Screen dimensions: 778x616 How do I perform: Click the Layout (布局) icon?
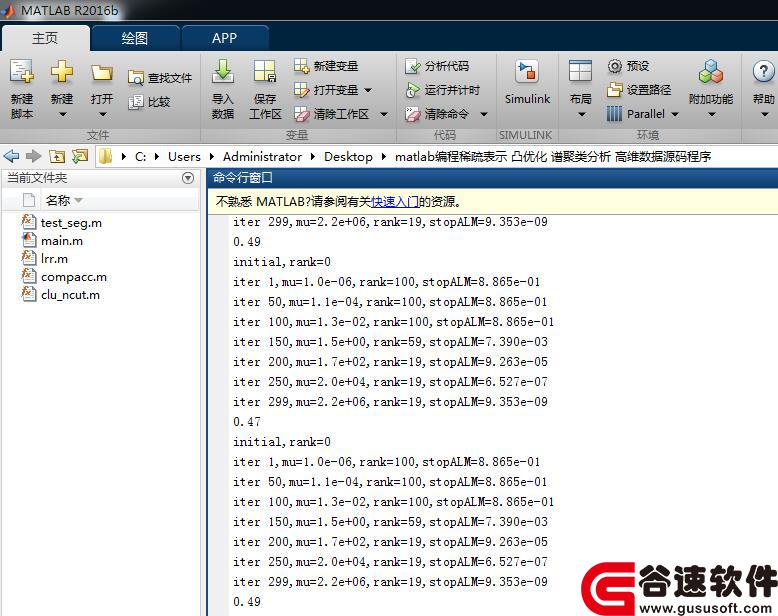tap(580, 71)
